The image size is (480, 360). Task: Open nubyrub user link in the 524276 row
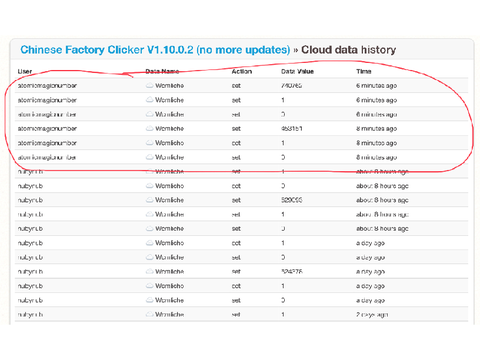click(30, 272)
